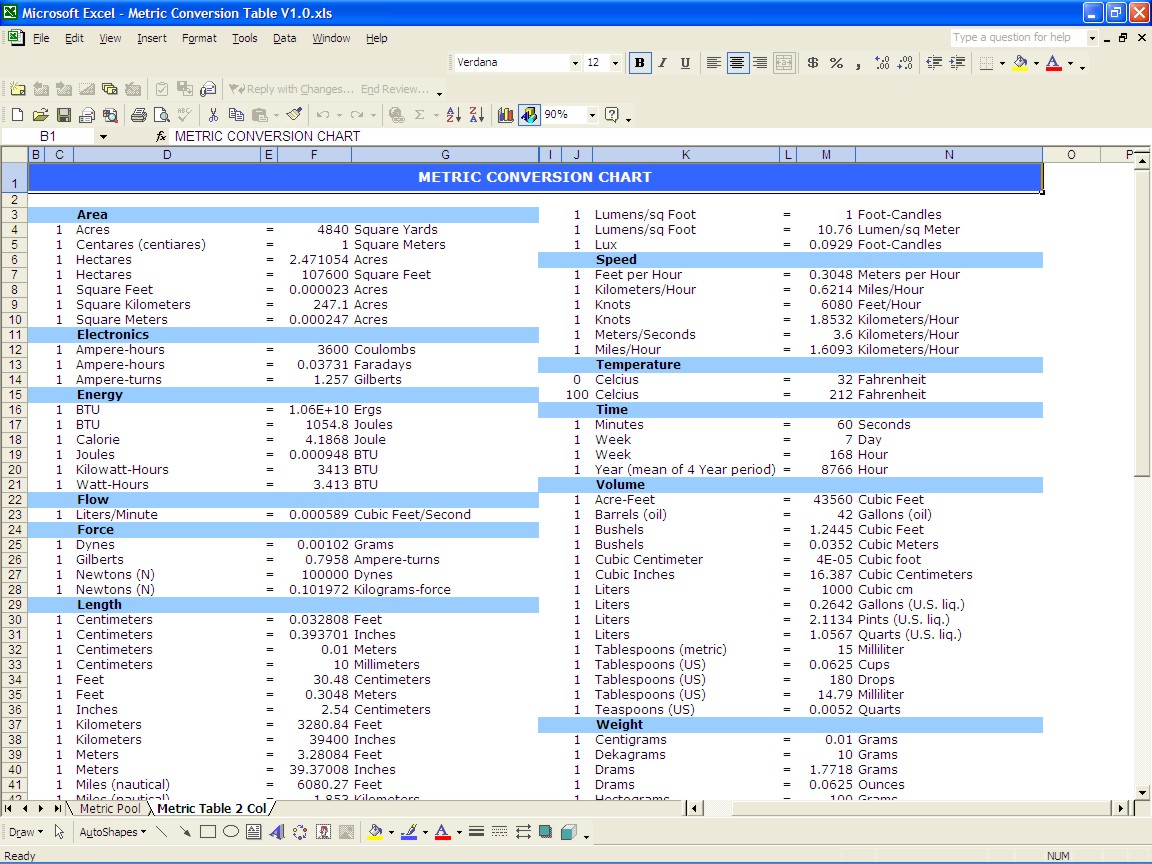
Task: Toggle Bold formatting button
Action: (639, 63)
